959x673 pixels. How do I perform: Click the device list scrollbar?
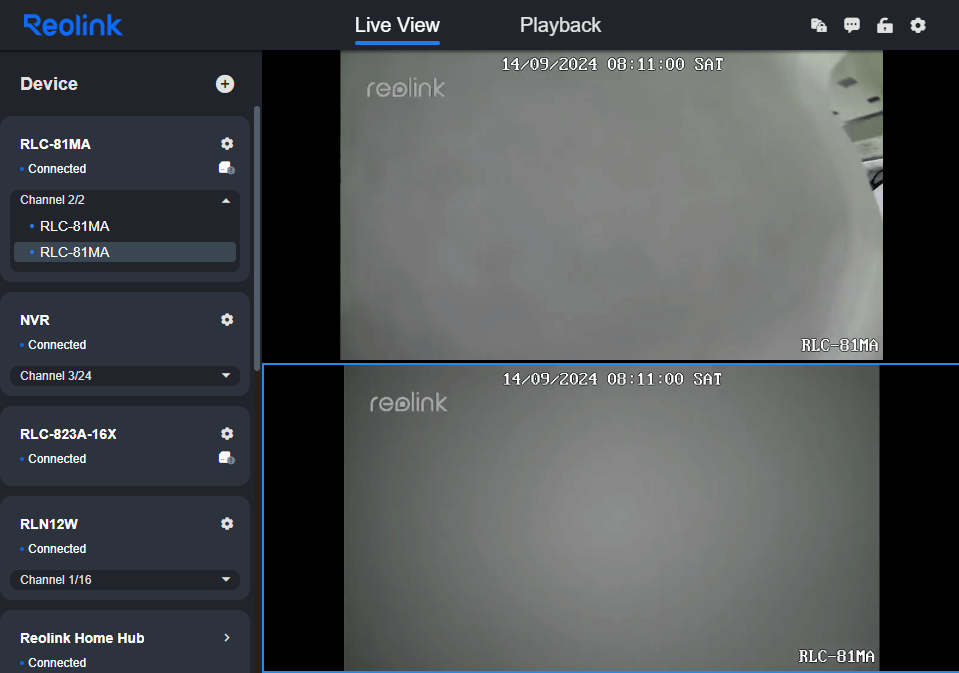(x=257, y=239)
